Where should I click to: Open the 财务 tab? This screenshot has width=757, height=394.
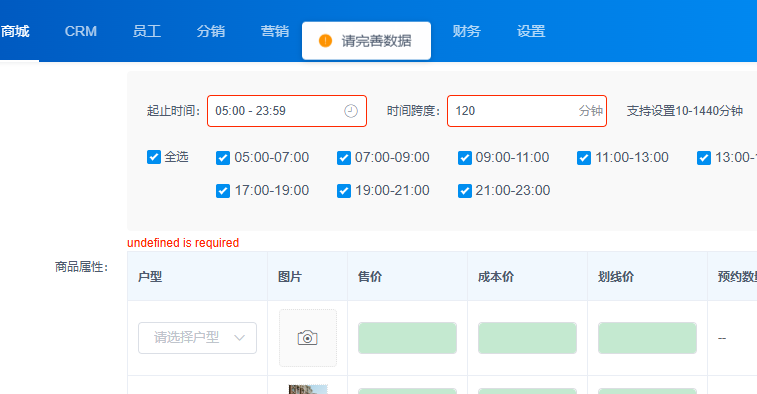[466, 31]
